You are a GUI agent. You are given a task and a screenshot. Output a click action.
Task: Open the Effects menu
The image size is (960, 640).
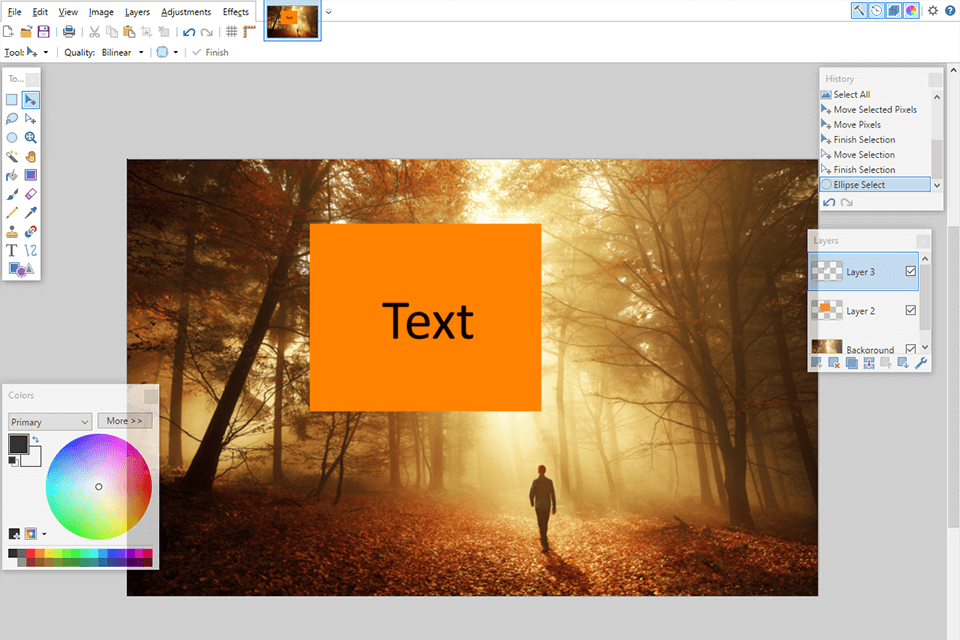pyautogui.click(x=235, y=11)
